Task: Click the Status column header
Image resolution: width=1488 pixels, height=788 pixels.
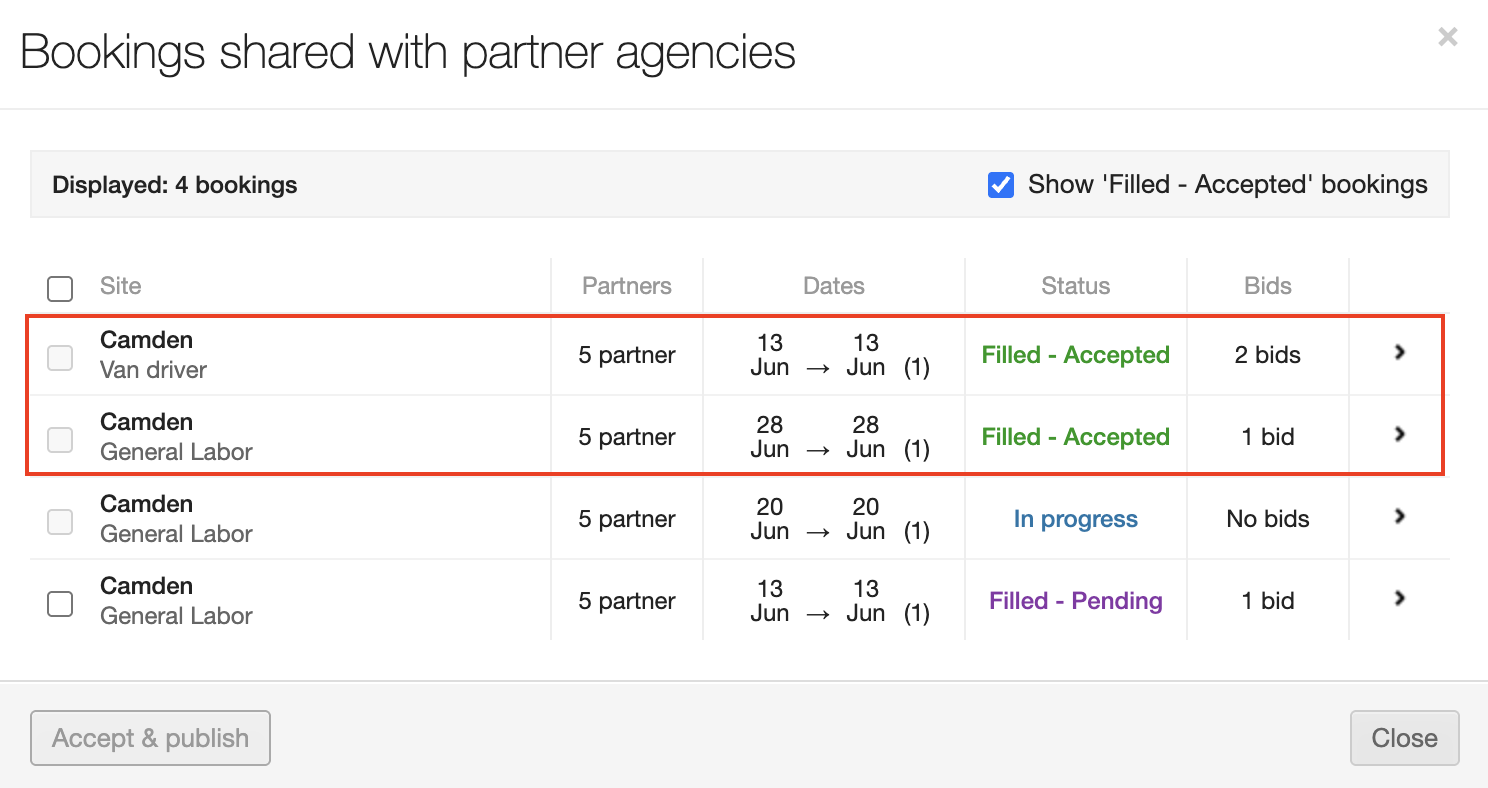Action: (x=1075, y=286)
